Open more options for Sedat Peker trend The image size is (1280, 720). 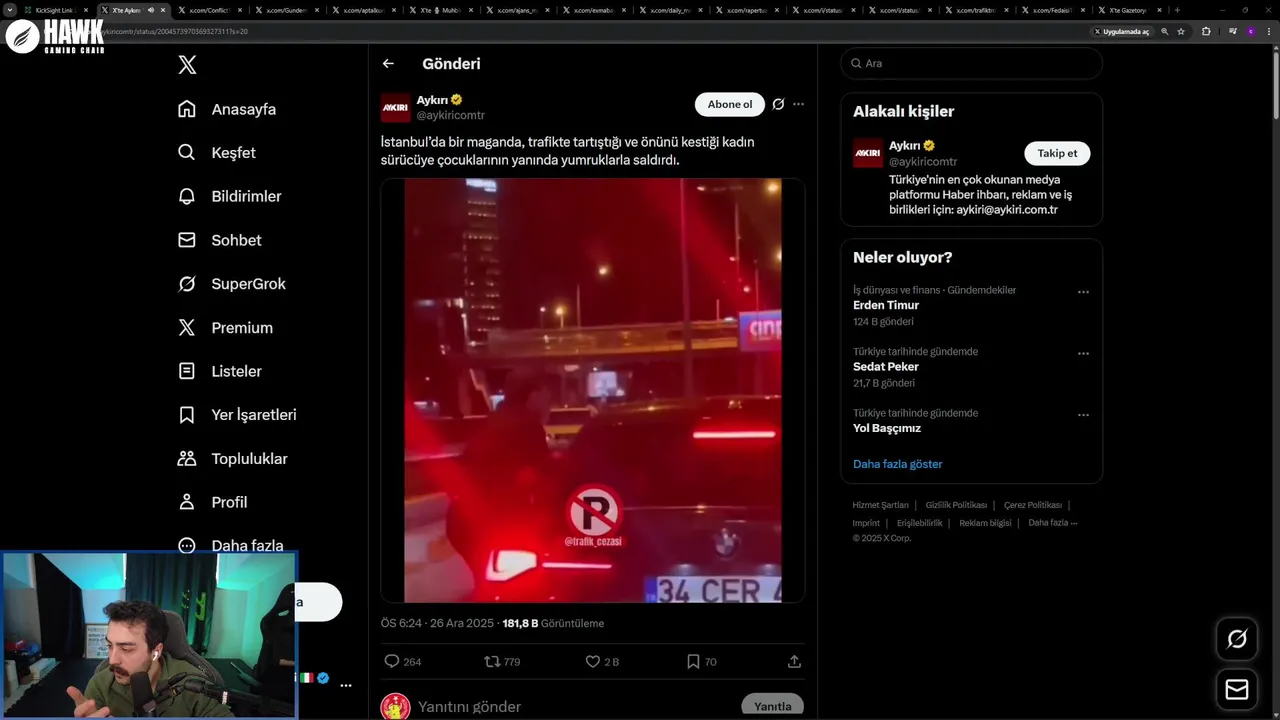(1083, 354)
